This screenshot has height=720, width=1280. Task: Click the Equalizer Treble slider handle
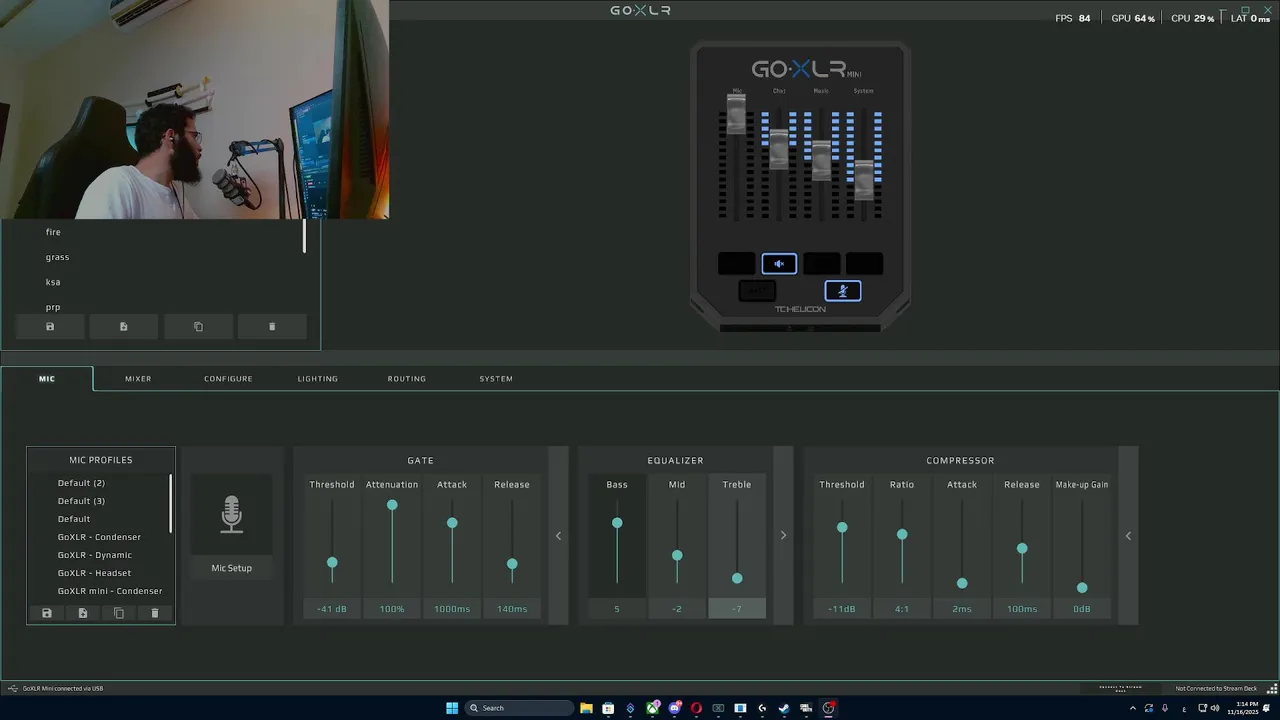tap(737, 578)
